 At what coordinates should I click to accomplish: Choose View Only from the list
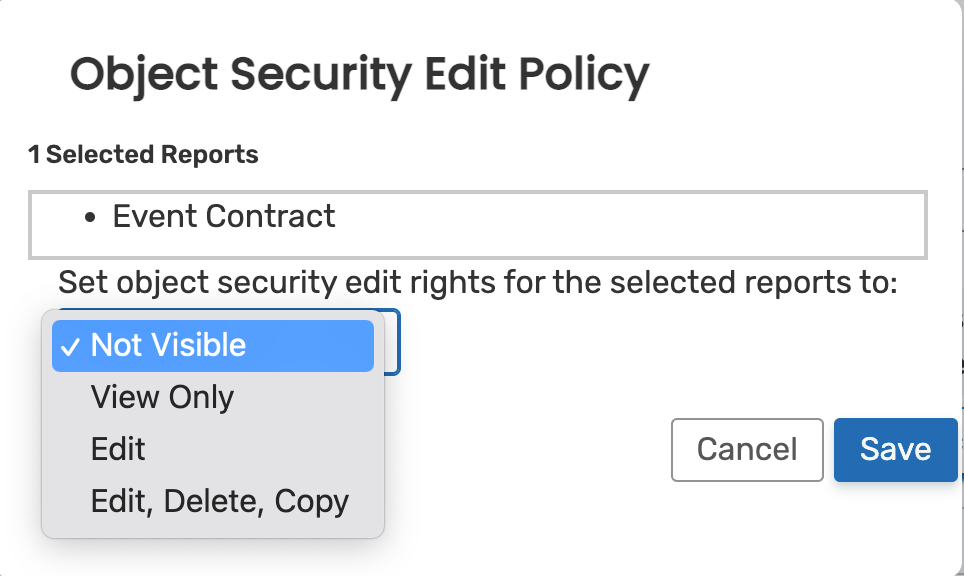click(162, 397)
